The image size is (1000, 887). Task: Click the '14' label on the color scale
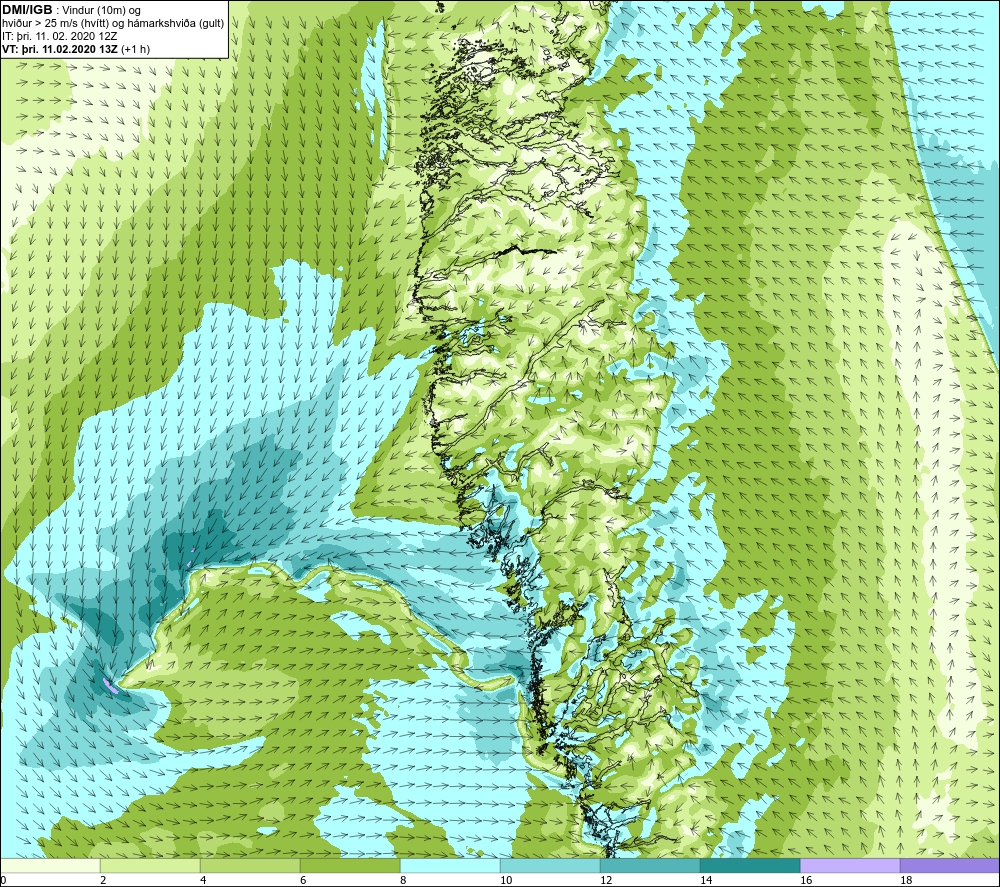pos(706,880)
